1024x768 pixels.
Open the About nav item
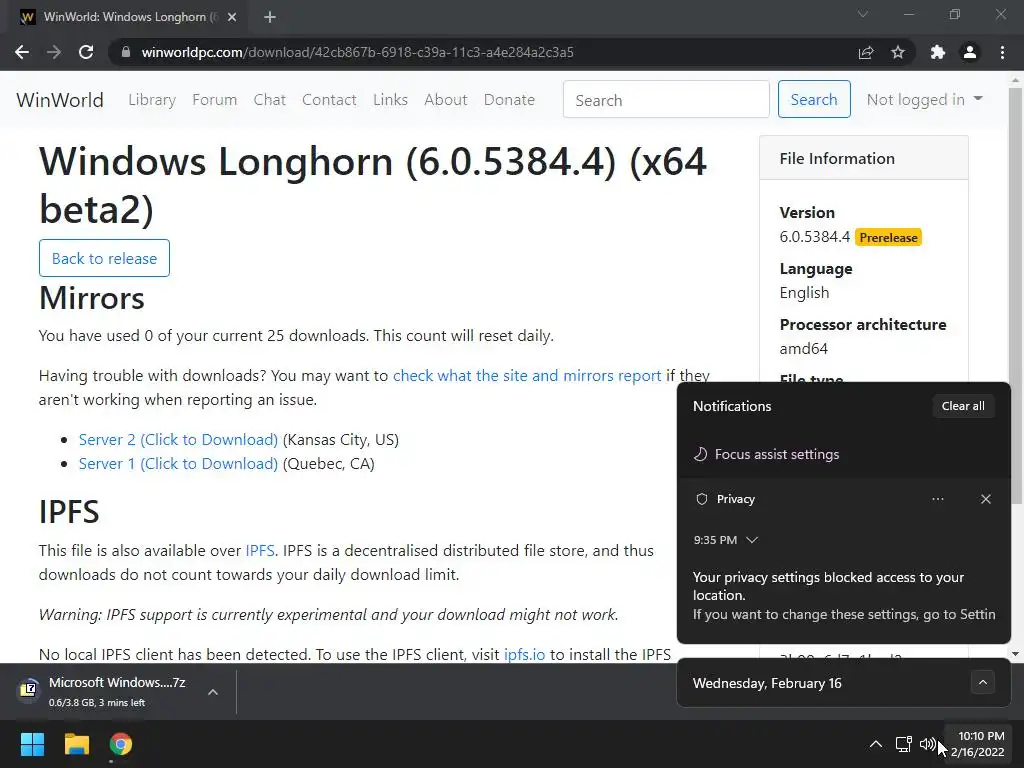click(446, 100)
